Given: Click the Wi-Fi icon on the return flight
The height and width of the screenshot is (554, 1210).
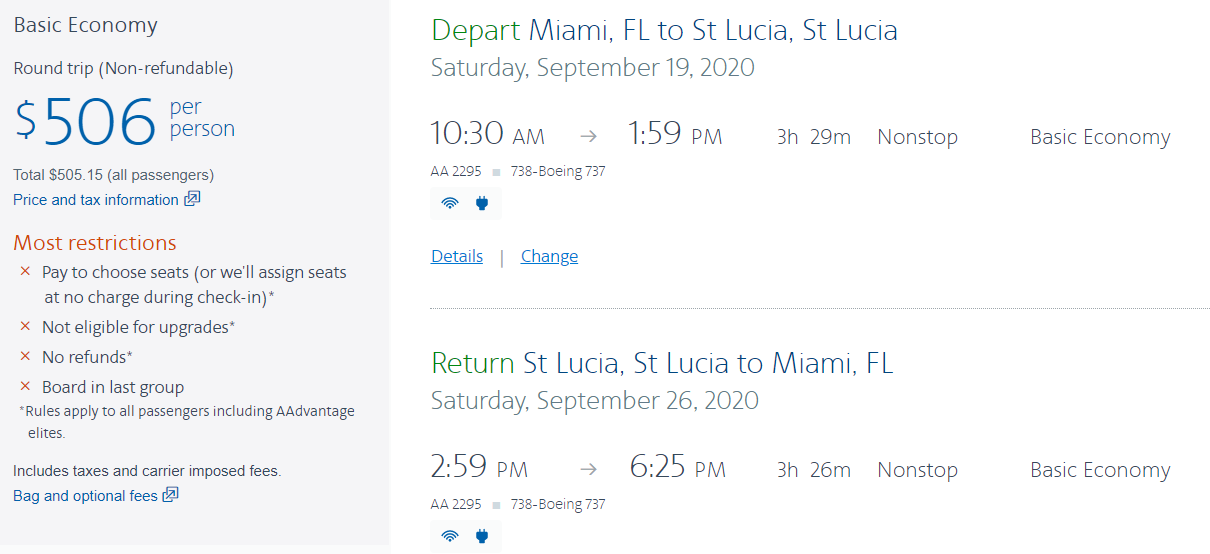Looking at the screenshot, I should [450, 537].
